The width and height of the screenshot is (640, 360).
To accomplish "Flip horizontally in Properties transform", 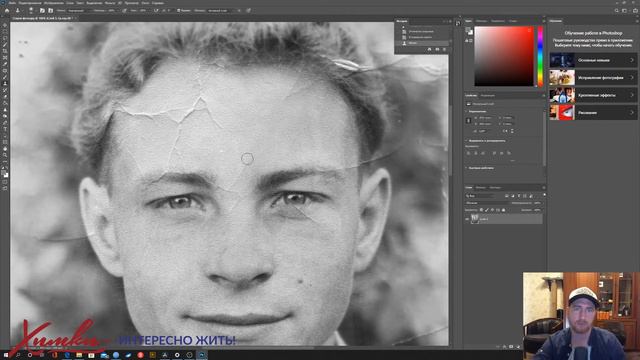I will point(505,131).
